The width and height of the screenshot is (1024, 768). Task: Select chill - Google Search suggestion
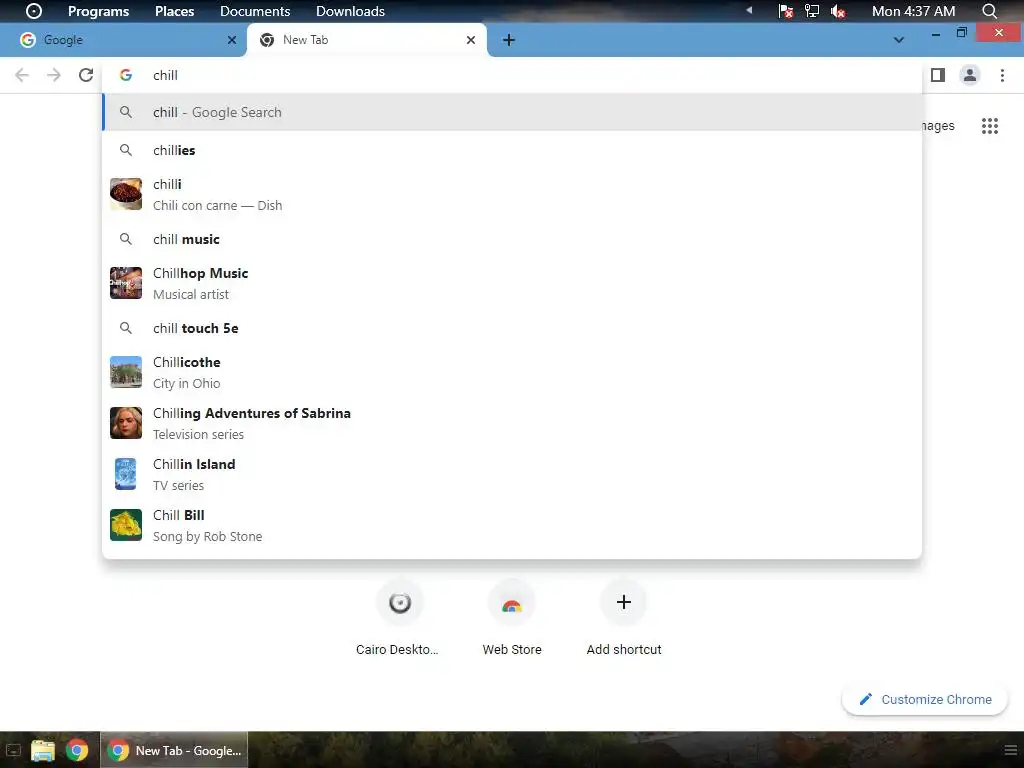pyautogui.click(x=511, y=112)
